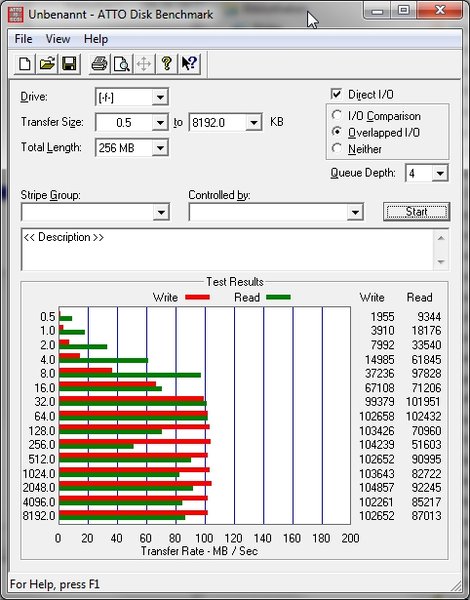Click the write value 104239

[377, 445]
